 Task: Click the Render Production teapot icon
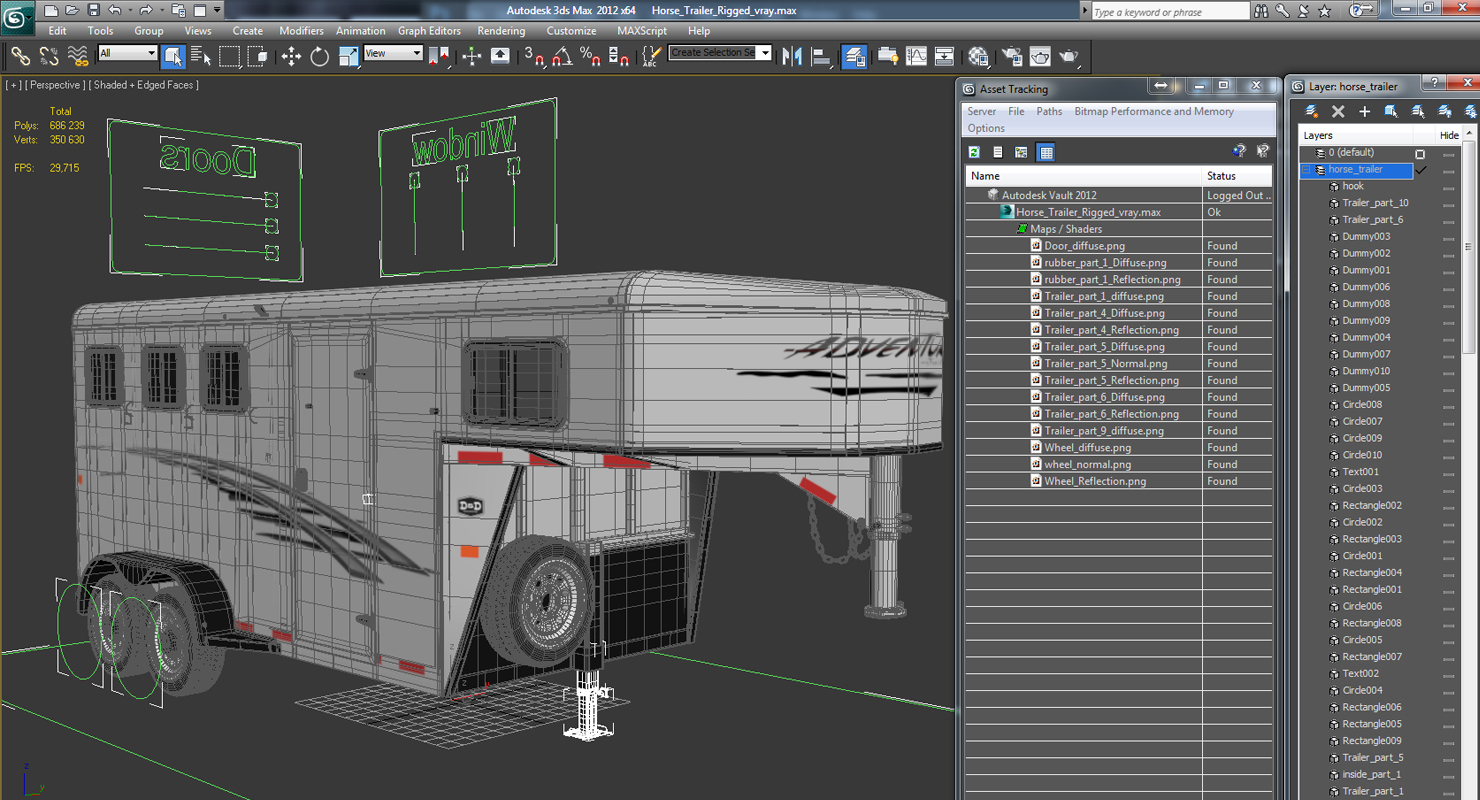1069,56
